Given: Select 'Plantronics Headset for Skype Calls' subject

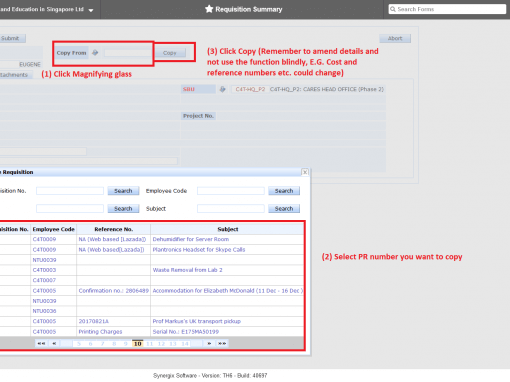Looking at the screenshot, I should [199, 249].
